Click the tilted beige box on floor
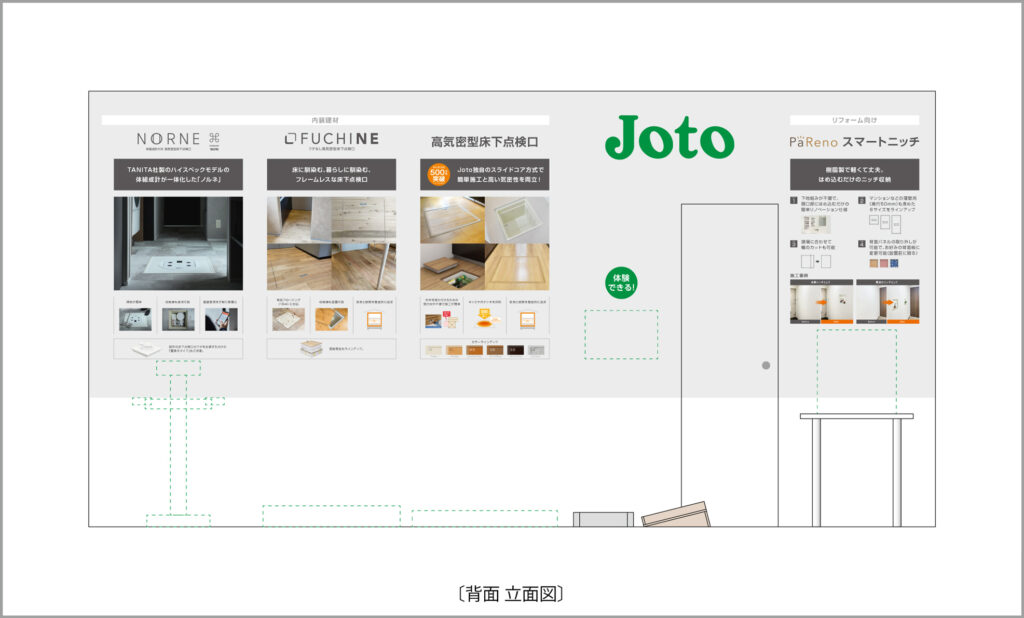This screenshot has height=618, width=1024. point(676,515)
